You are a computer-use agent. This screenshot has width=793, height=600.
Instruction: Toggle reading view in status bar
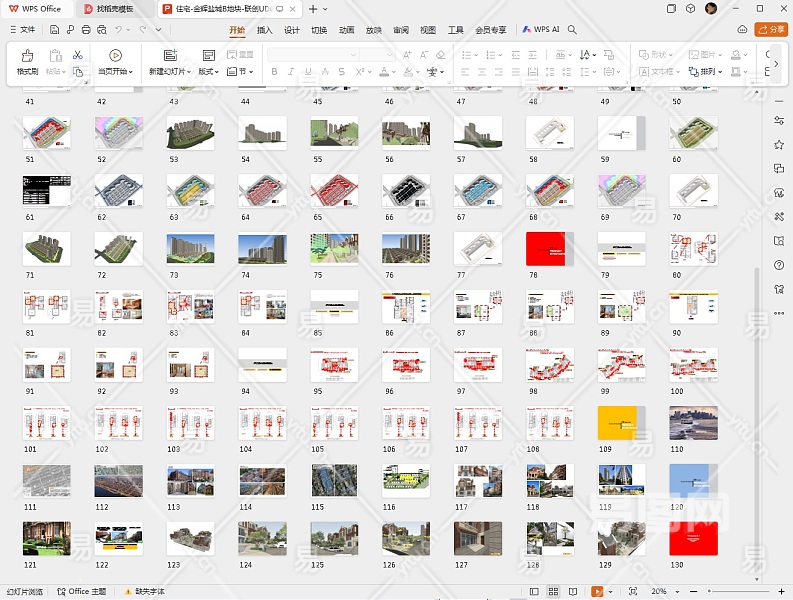[572, 592]
